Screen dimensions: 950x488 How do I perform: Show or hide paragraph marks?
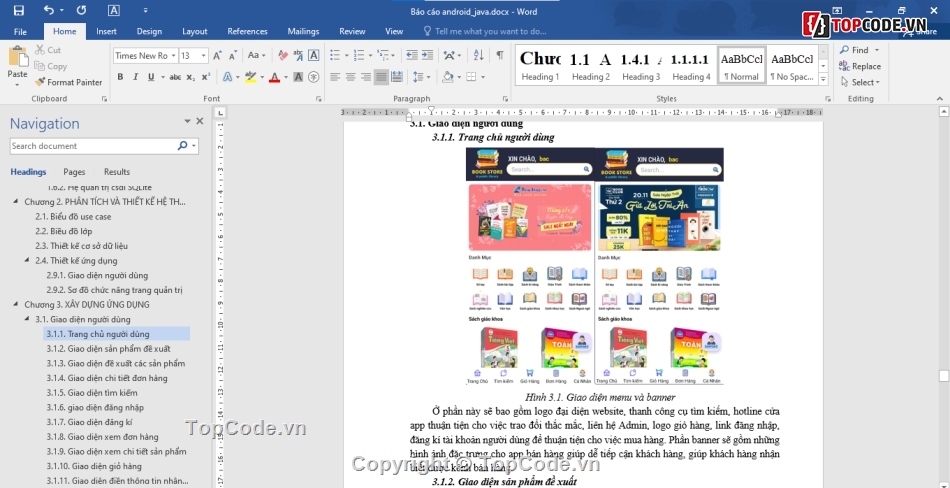tap(499, 56)
